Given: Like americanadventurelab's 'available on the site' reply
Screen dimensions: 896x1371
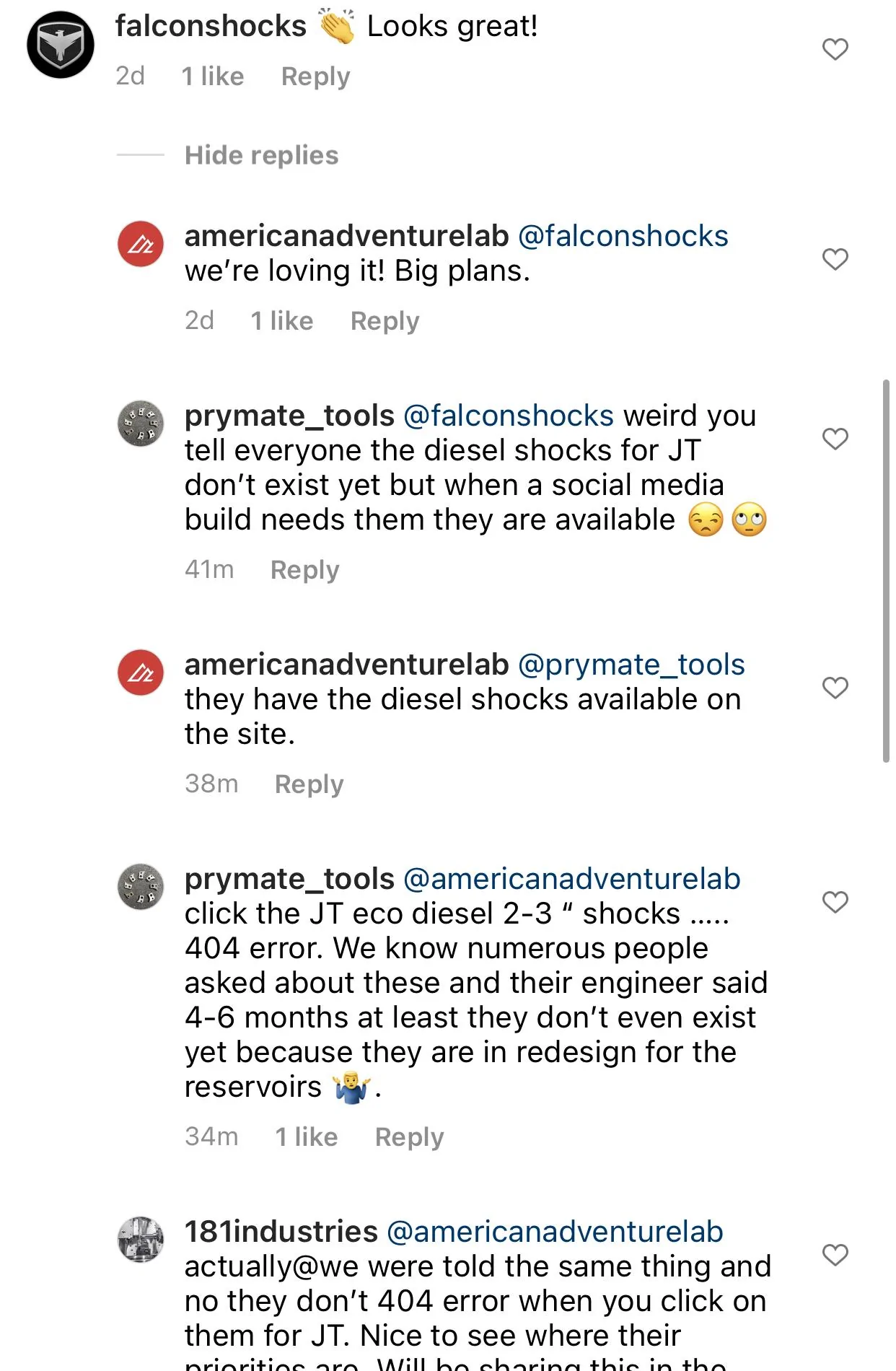Looking at the screenshot, I should (x=835, y=688).
